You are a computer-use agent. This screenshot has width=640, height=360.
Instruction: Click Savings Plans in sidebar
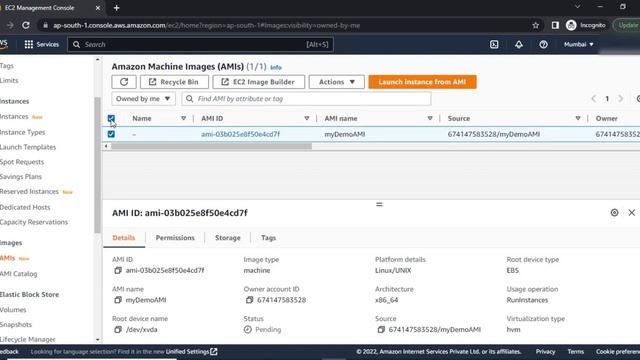click(x=21, y=177)
